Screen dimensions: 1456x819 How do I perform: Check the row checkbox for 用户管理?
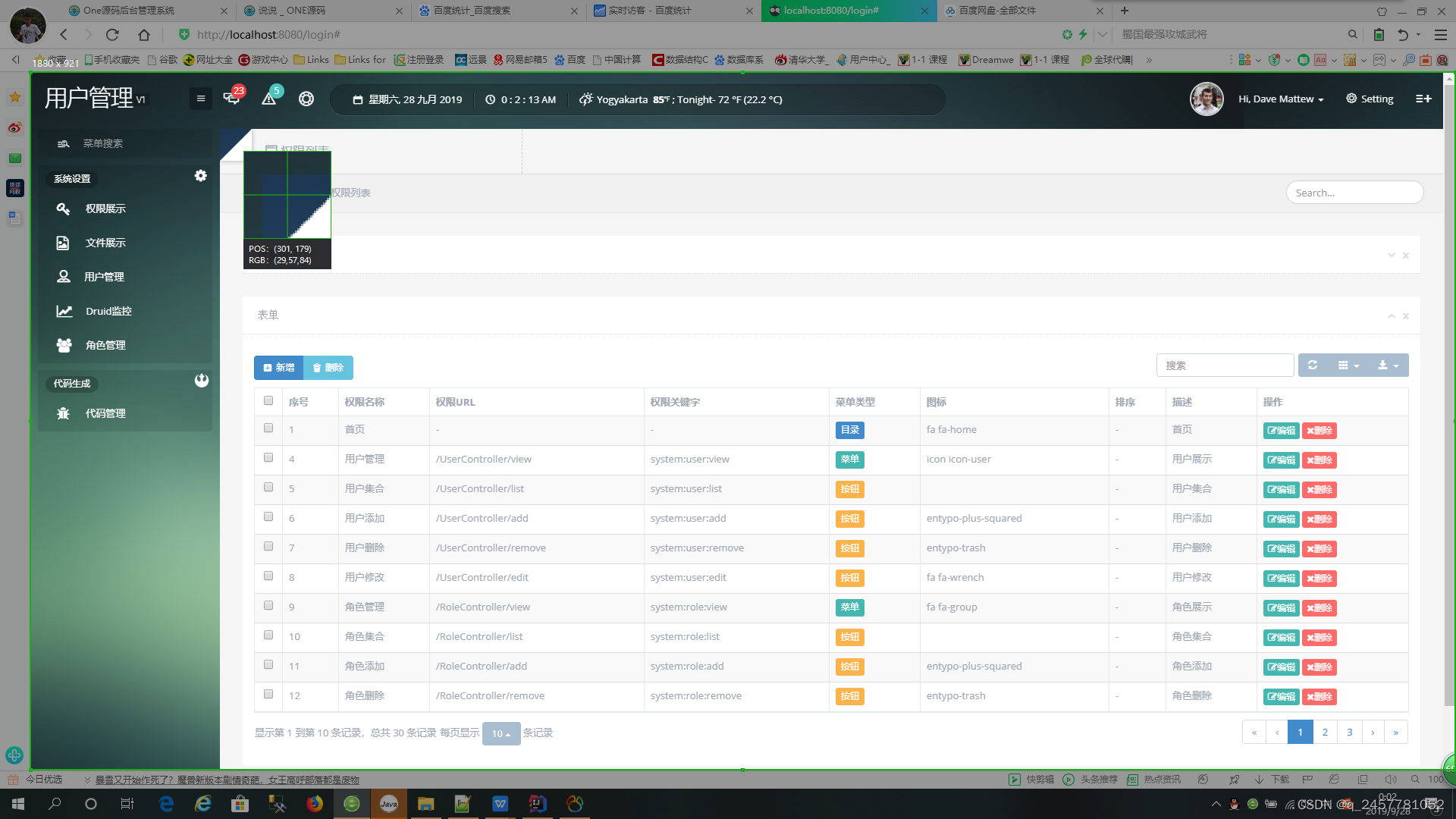(x=268, y=457)
